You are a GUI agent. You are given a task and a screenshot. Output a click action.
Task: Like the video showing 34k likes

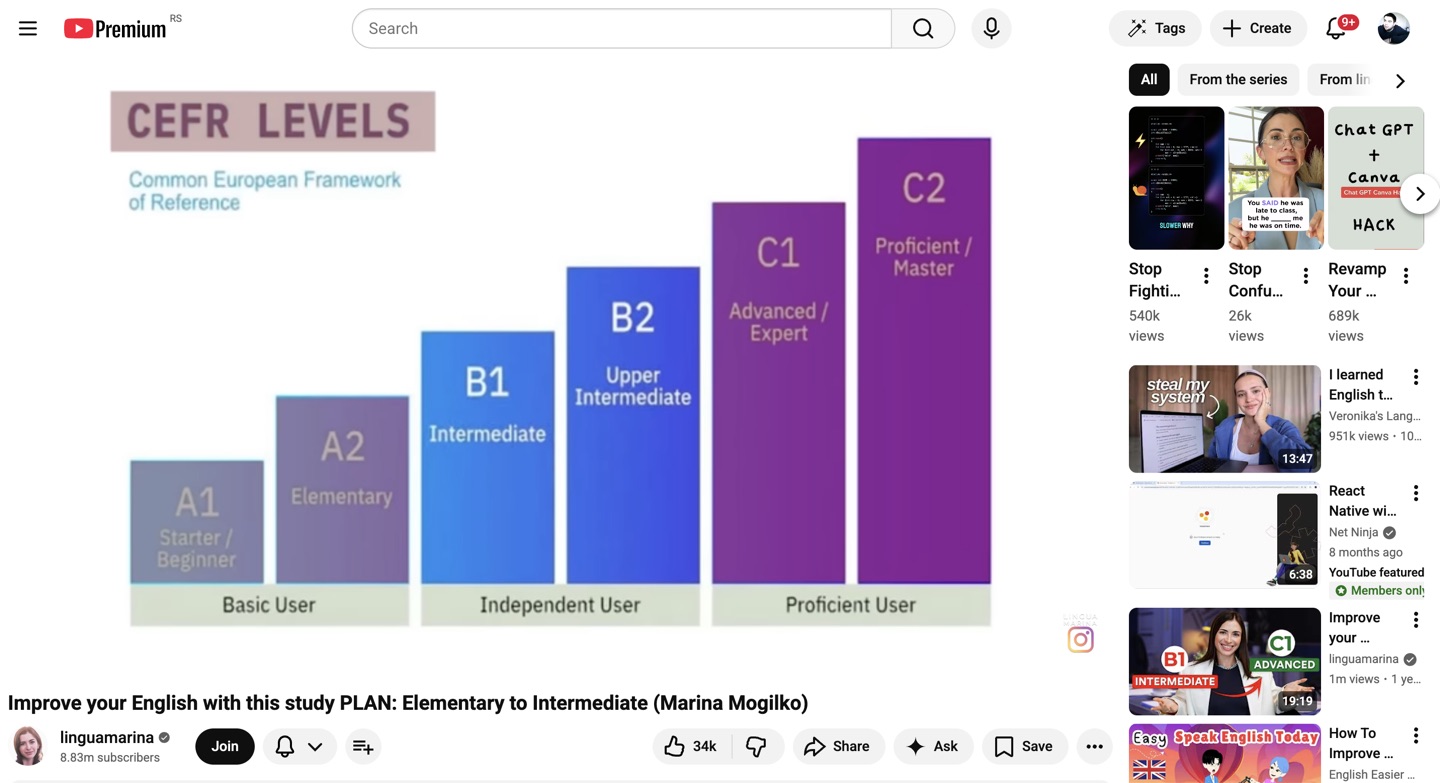pyautogui.click(x=689, y=746)
